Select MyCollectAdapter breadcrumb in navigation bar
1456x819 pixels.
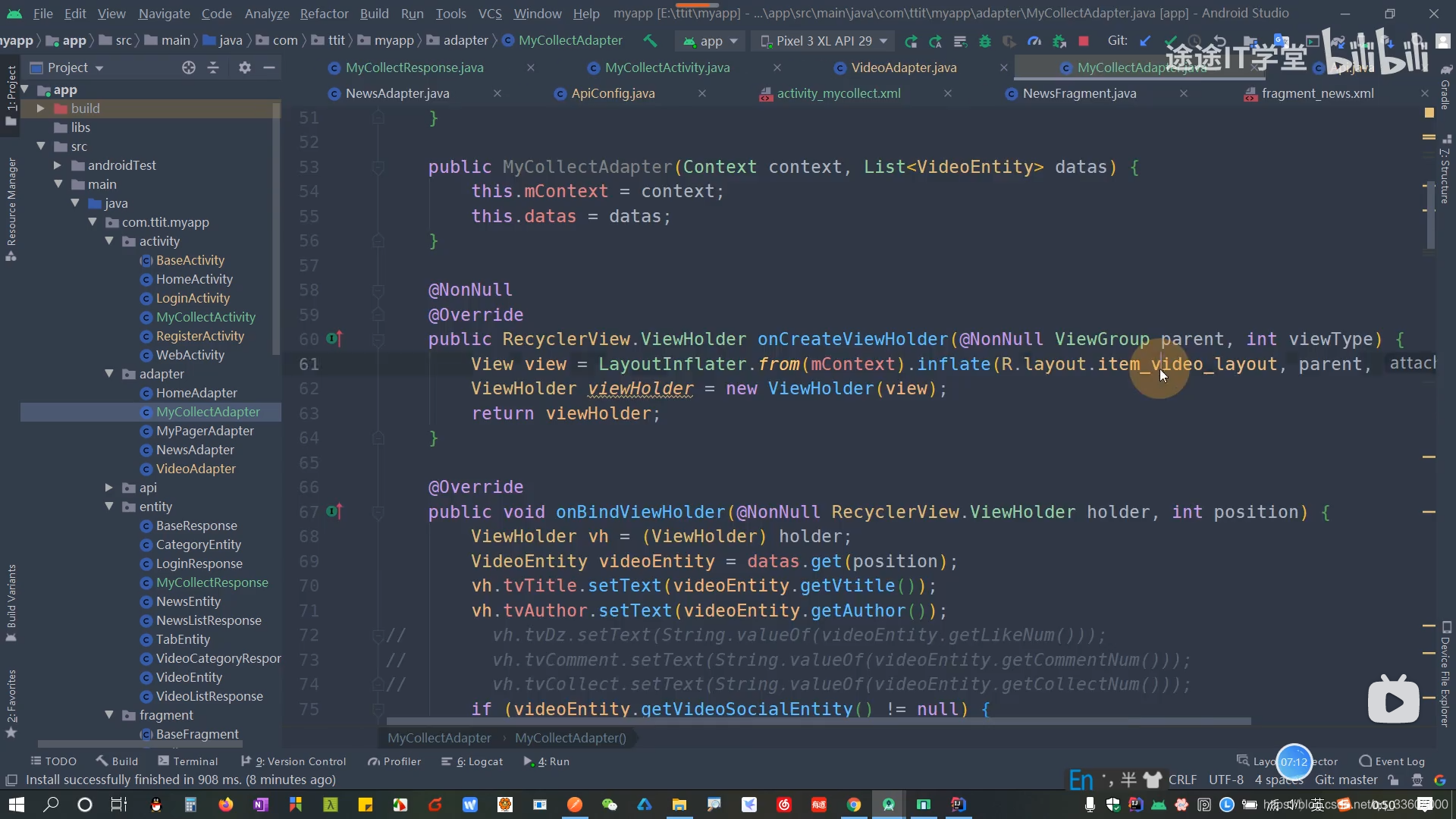pyautogui.click(x=562, y=40)
